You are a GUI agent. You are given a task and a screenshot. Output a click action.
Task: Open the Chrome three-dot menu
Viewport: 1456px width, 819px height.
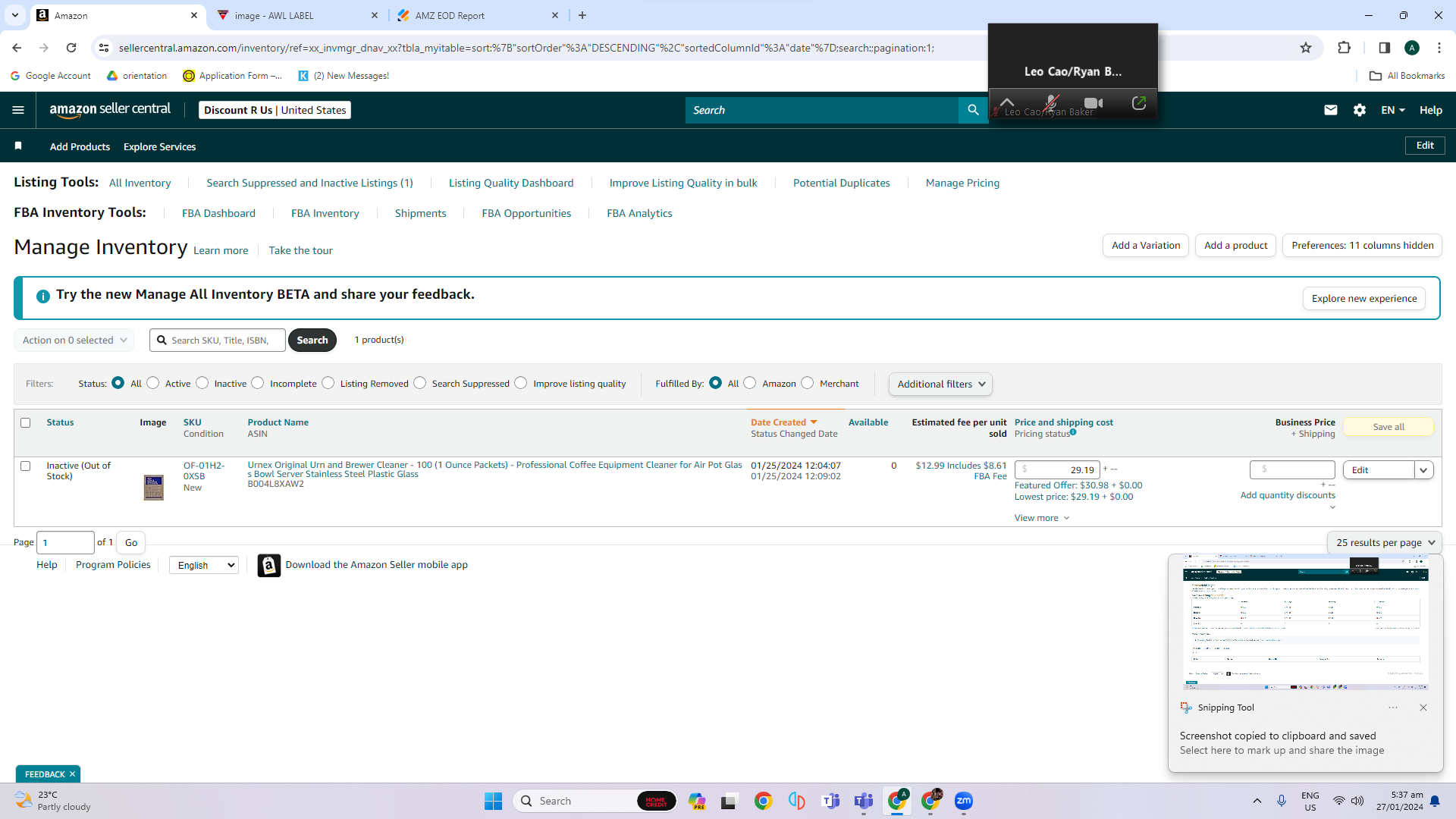pos(1439,48)
